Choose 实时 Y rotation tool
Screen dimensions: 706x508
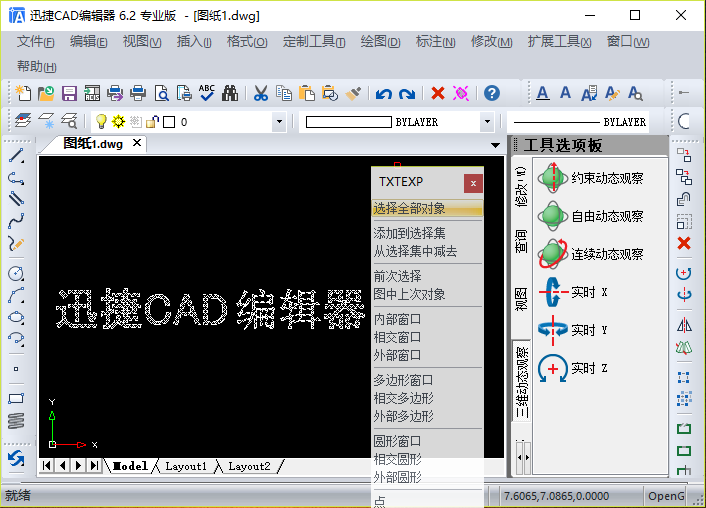(573, 330)
